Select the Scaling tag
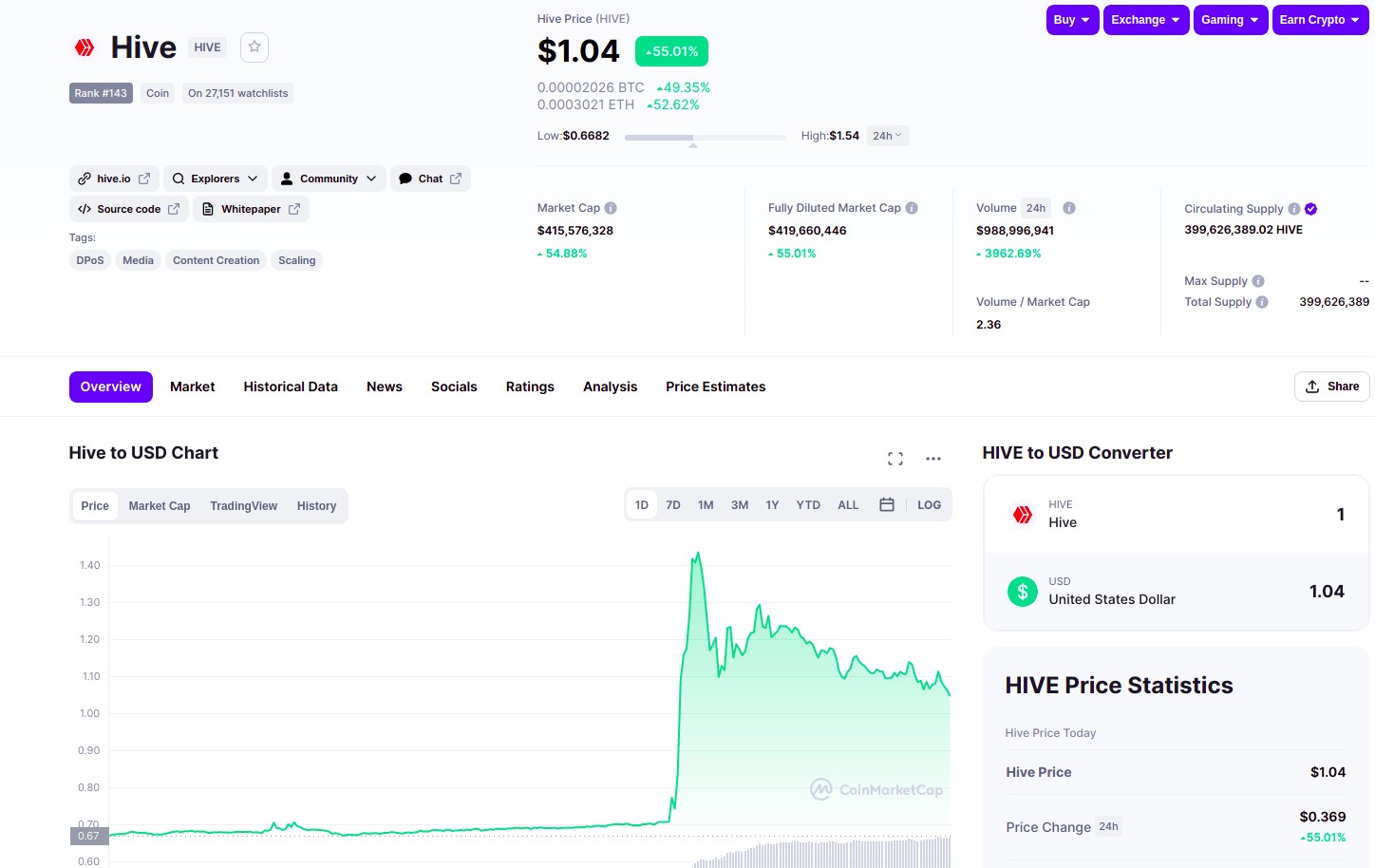The image size is (1375, 868). [x=297, y=260]
